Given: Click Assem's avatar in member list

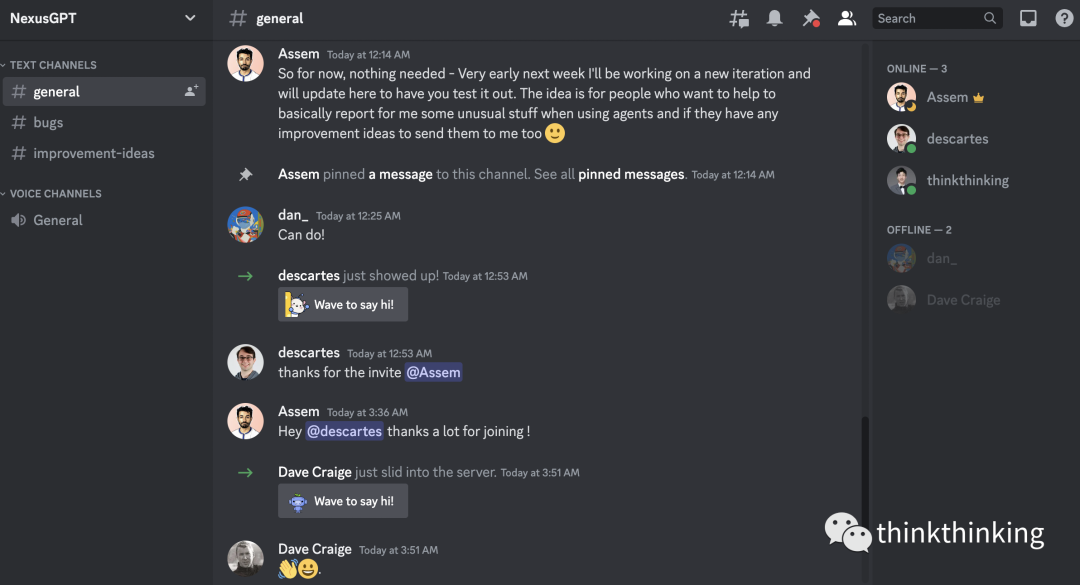Looking at the screenshot, I should click(901, 97).
